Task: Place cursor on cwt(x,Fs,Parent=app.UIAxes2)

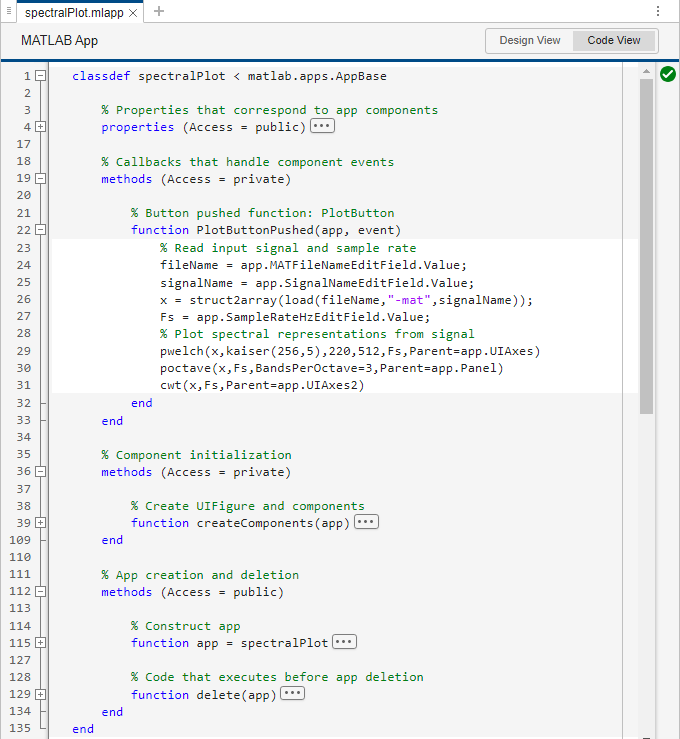Action: point(262,385)
